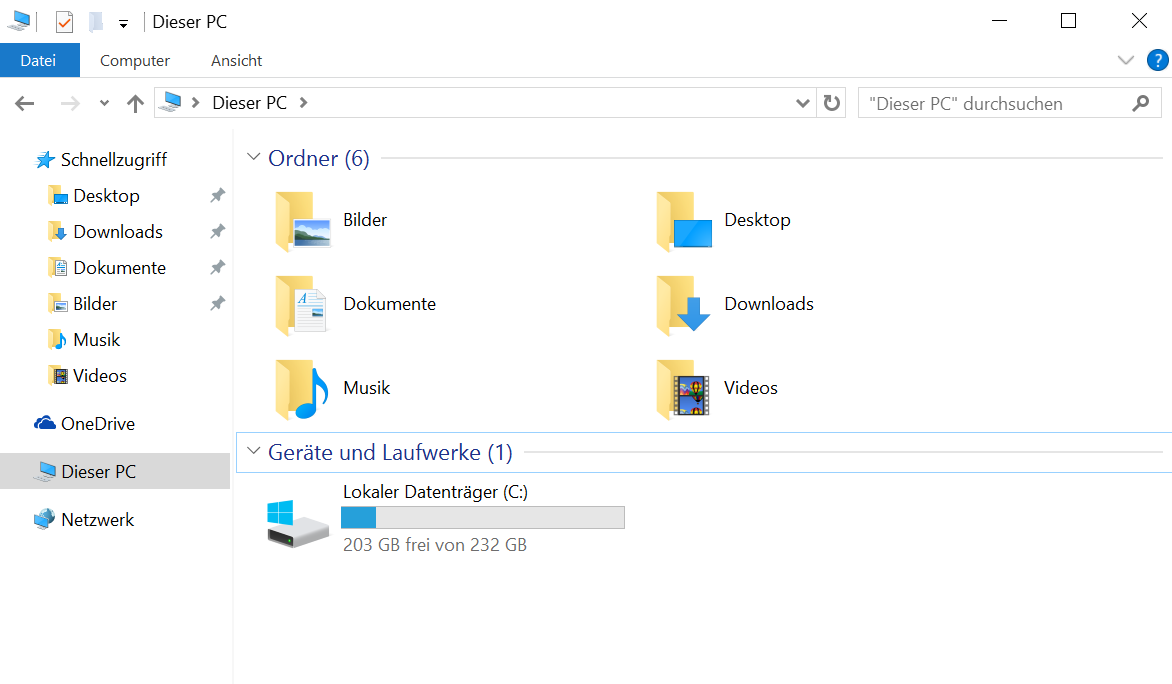1172x684 pixels.
Task: Open the Help button
Action: [1158, 60]
